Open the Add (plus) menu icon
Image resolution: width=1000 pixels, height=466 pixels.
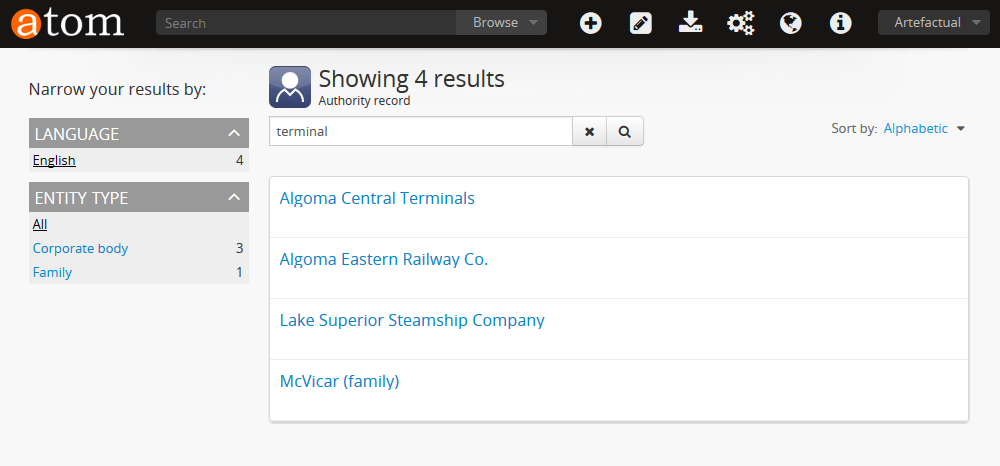[x=591, y=23]
